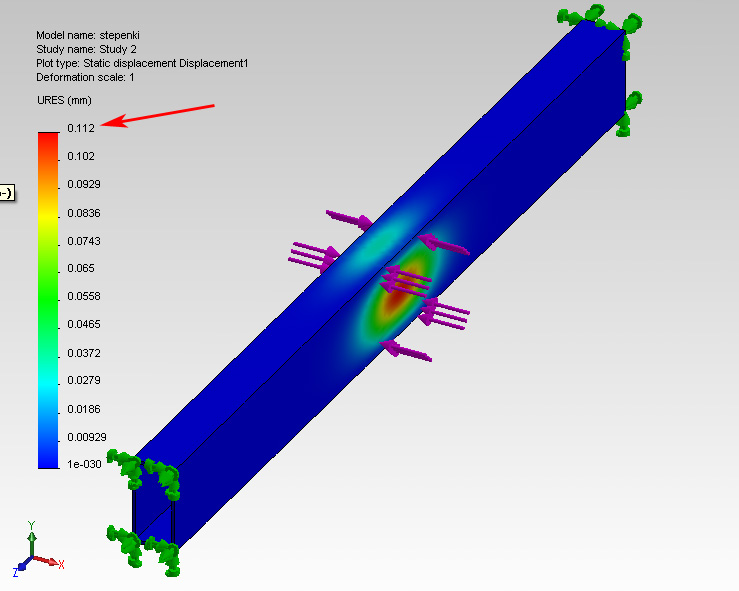This screenshot has width=739, height=591.
Task: Click the Deformation scale: 1 text
Action: coord(85,77)
